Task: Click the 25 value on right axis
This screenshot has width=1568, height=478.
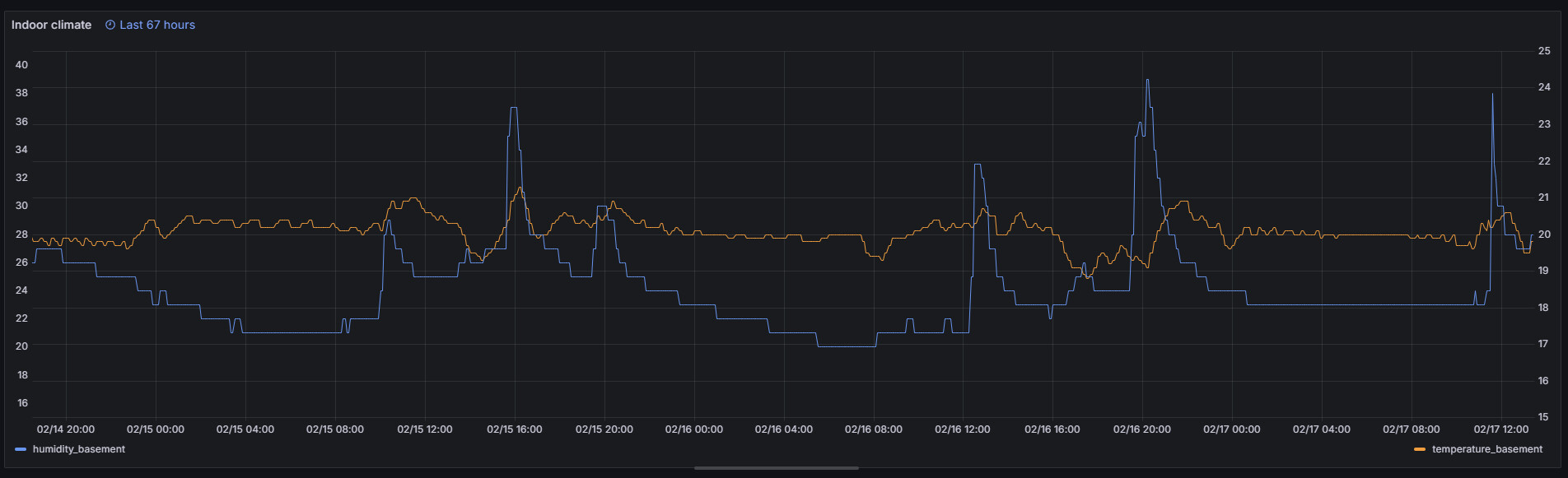Action: click(x=1544, y=51)
